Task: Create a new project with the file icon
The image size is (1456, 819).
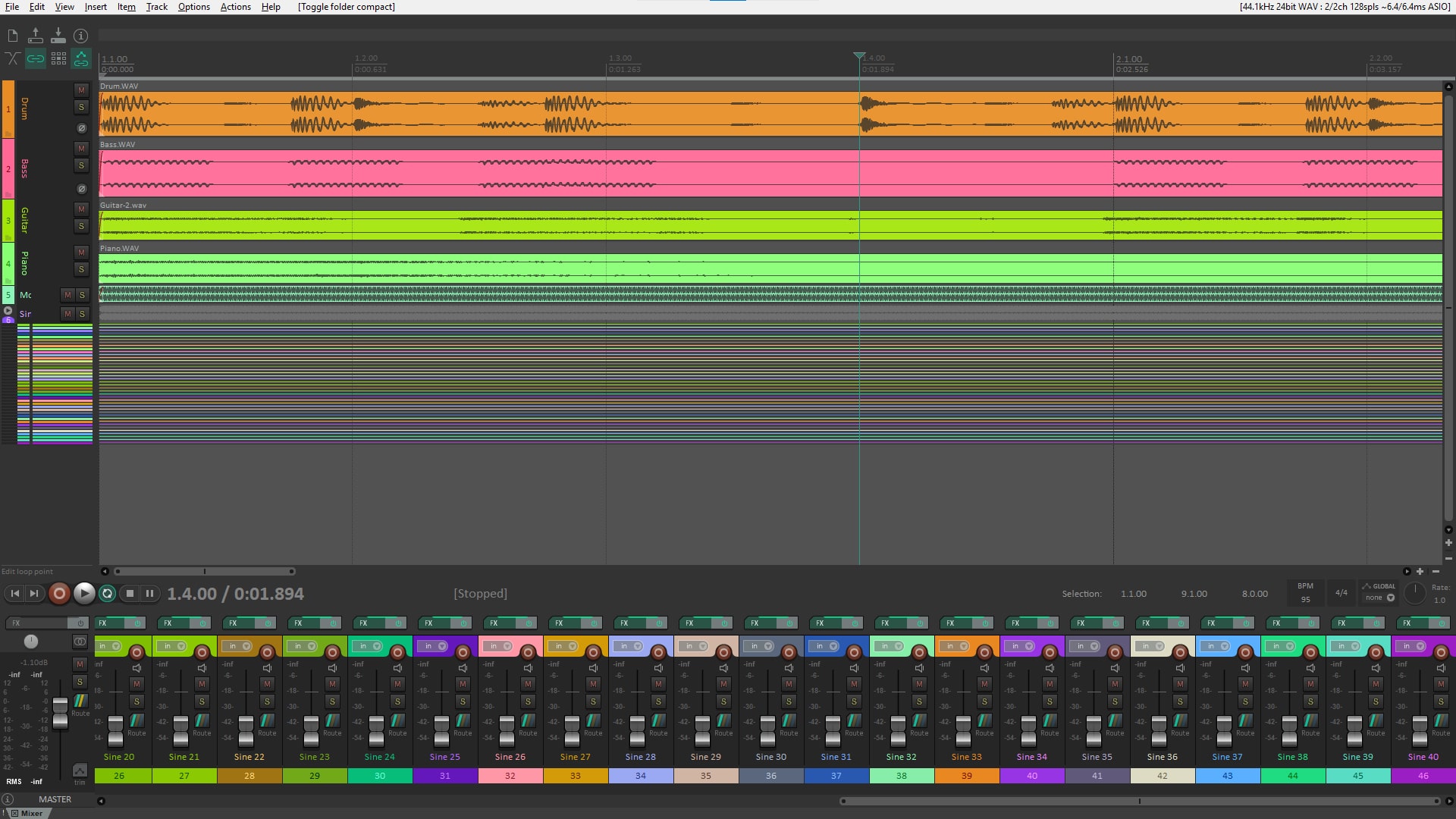Action: point(12,36)
